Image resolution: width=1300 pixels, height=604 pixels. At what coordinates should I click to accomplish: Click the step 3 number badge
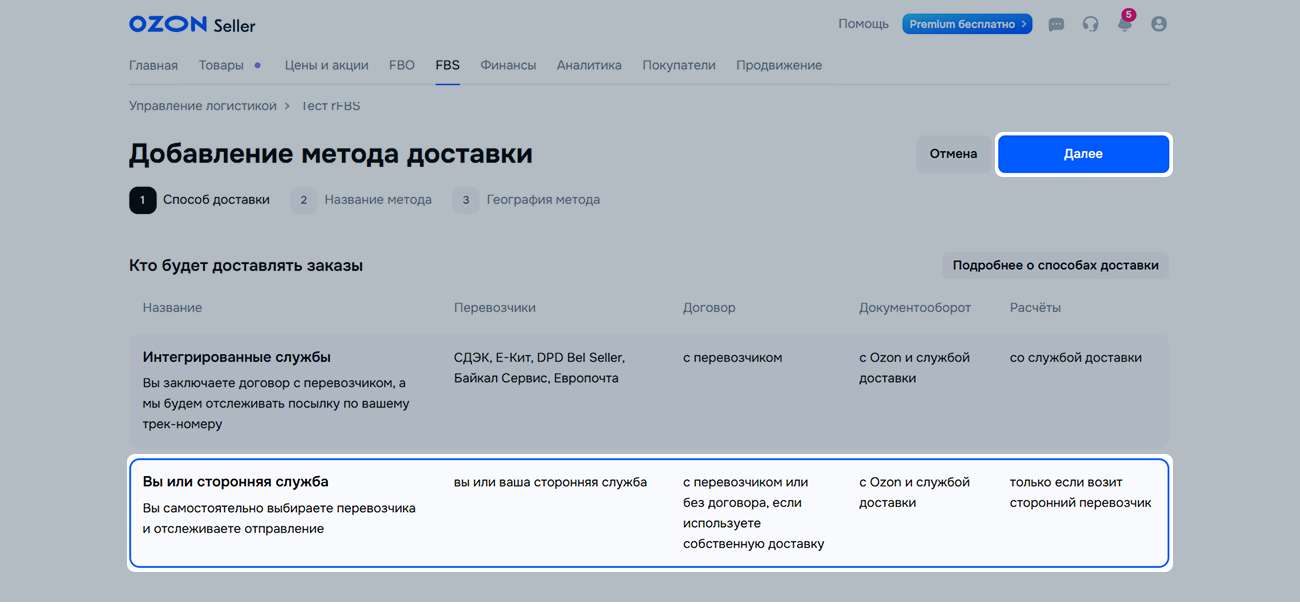pyautogui.click(x=465, y=200)
